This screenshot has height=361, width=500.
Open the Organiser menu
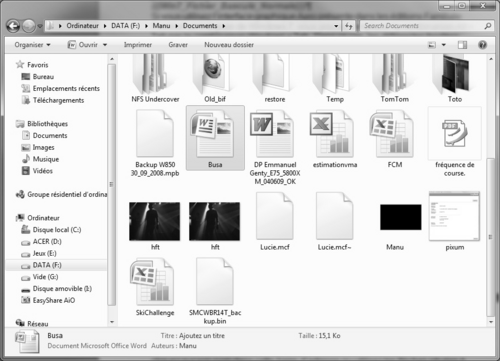point(32,45)
